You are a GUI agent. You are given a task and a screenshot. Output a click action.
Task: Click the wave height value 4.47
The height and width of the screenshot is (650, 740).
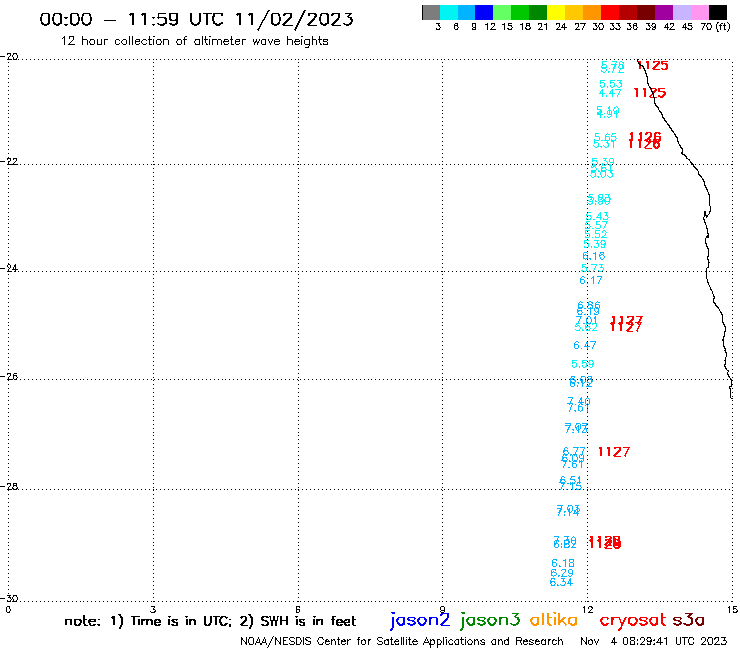click(x=610, y=93)
